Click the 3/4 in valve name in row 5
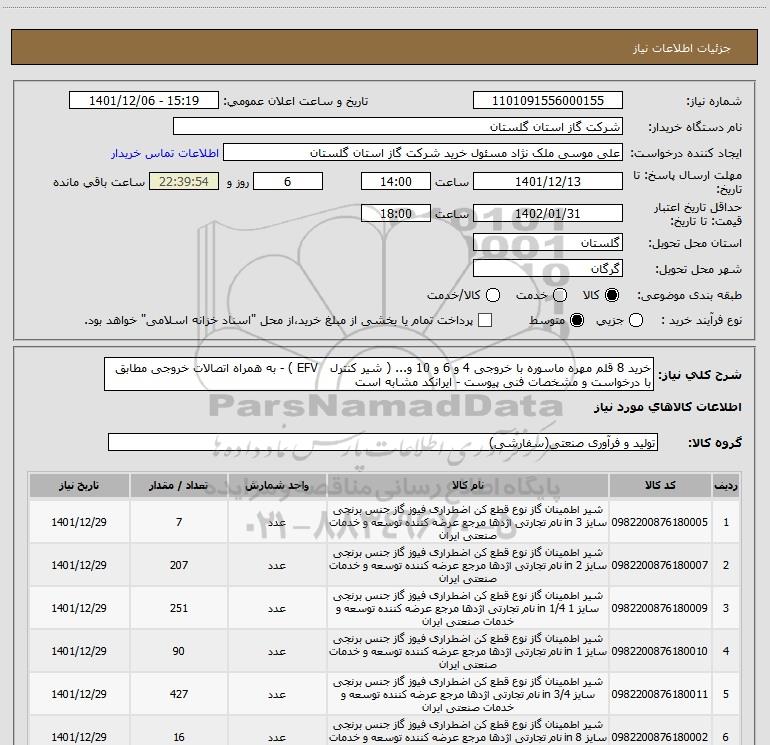Viewport: 770px width, 745px height. click(x=468, y=694)
